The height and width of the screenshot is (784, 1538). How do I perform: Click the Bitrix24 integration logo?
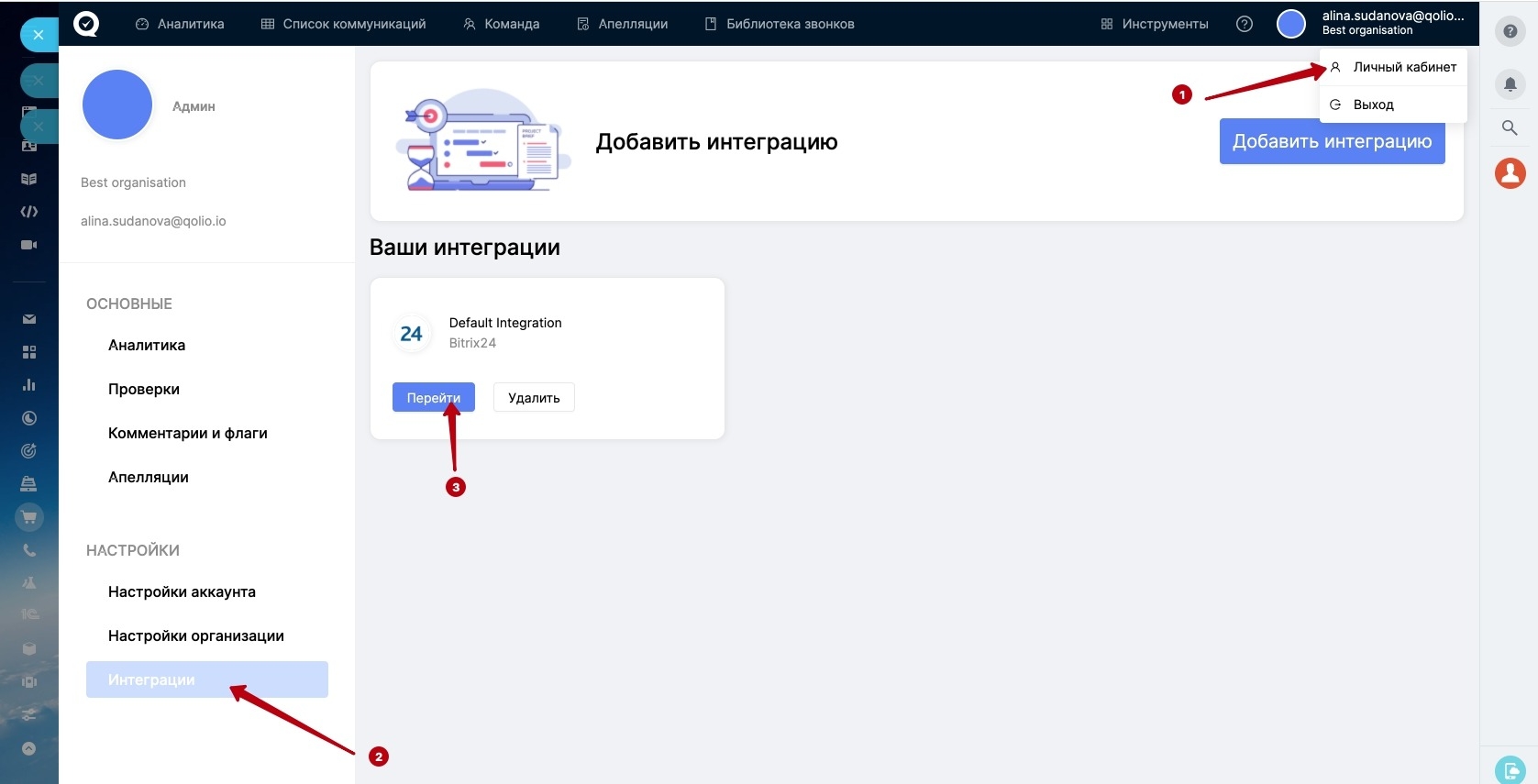pyautogui.click(x=411, y=334)
